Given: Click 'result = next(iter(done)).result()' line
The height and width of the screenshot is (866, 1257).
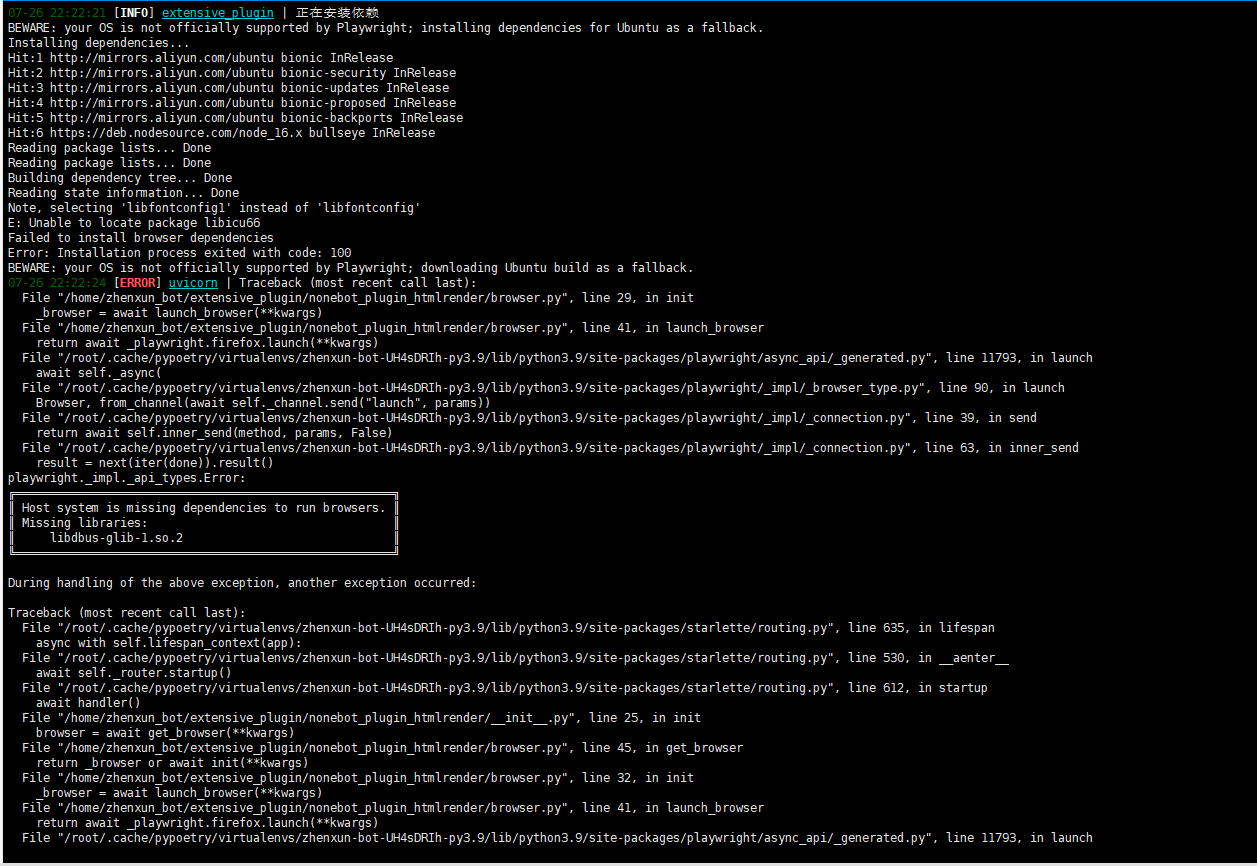Looking at the screenshot, I should (155, 463).
